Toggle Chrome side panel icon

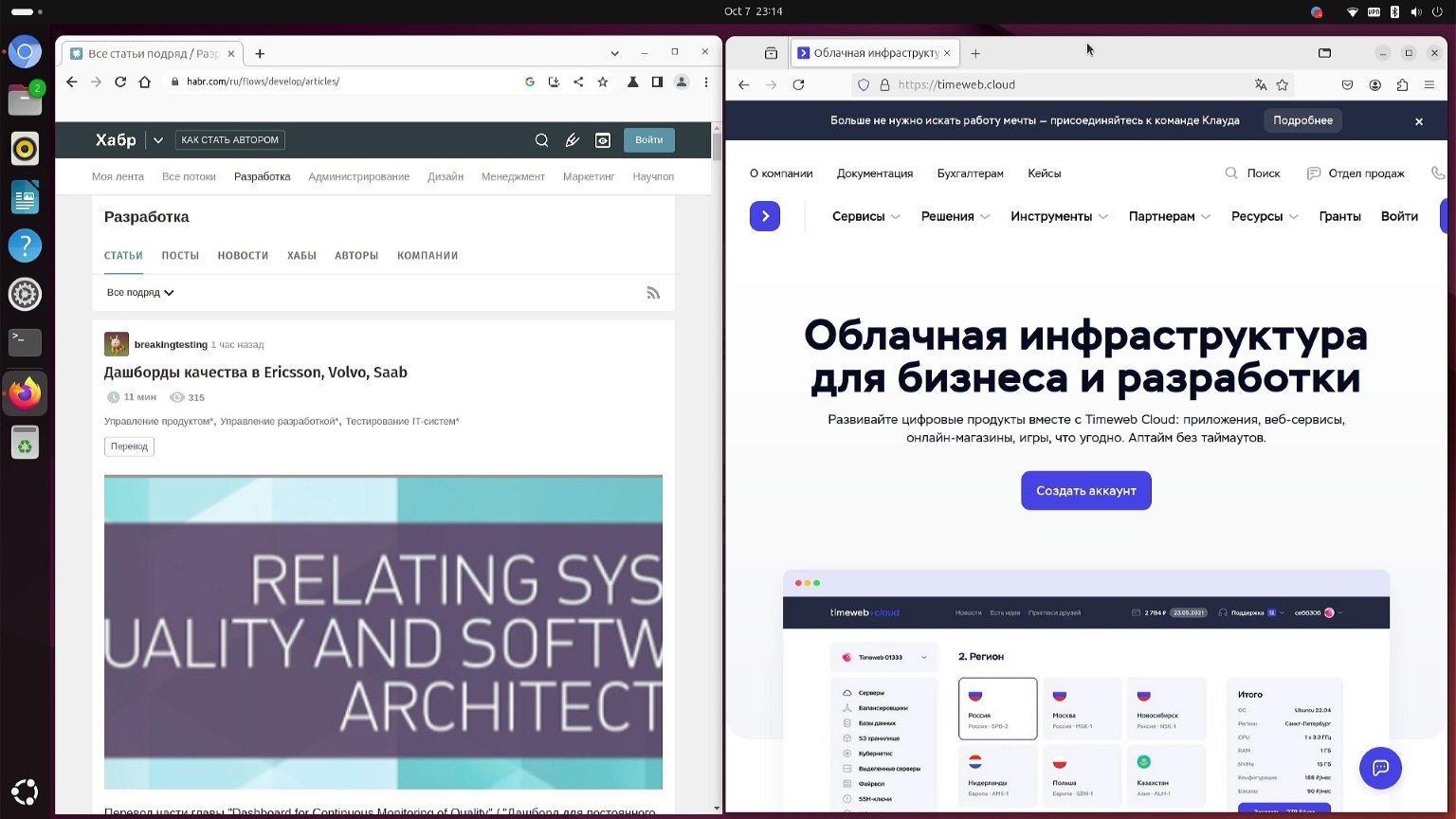tap(657, 82)
